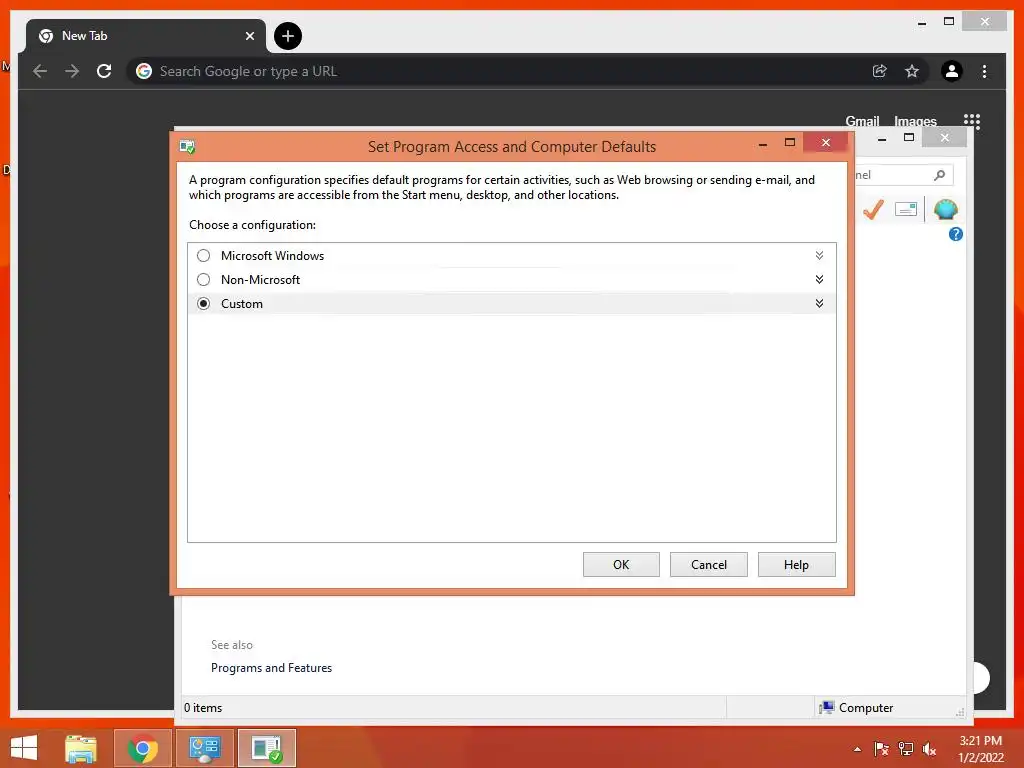Expand the Non-Microsoft configuration chevron
This screenshot has width=1024, height=768.
point(819,280)
